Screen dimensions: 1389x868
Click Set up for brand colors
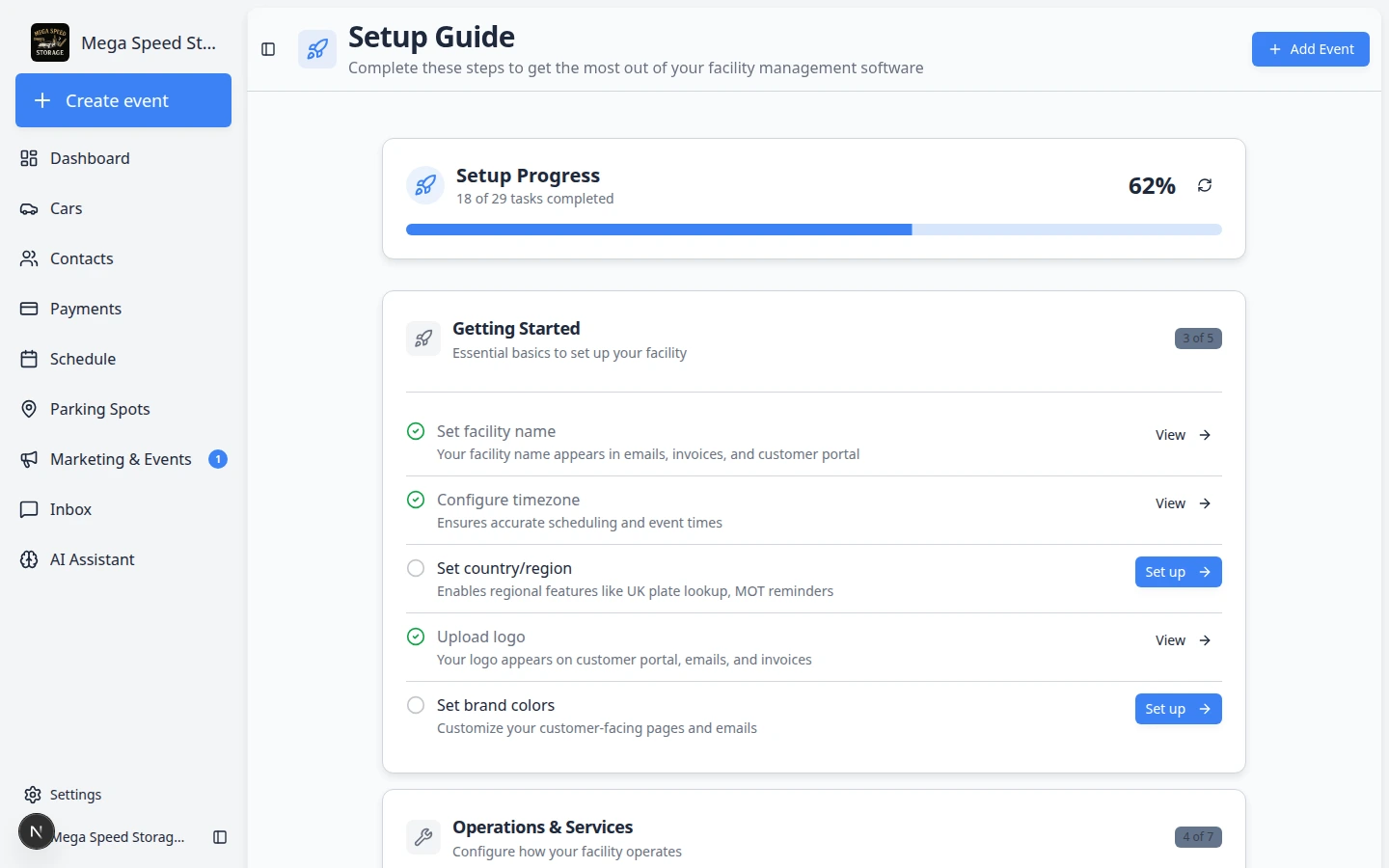tap(1179, 709)
